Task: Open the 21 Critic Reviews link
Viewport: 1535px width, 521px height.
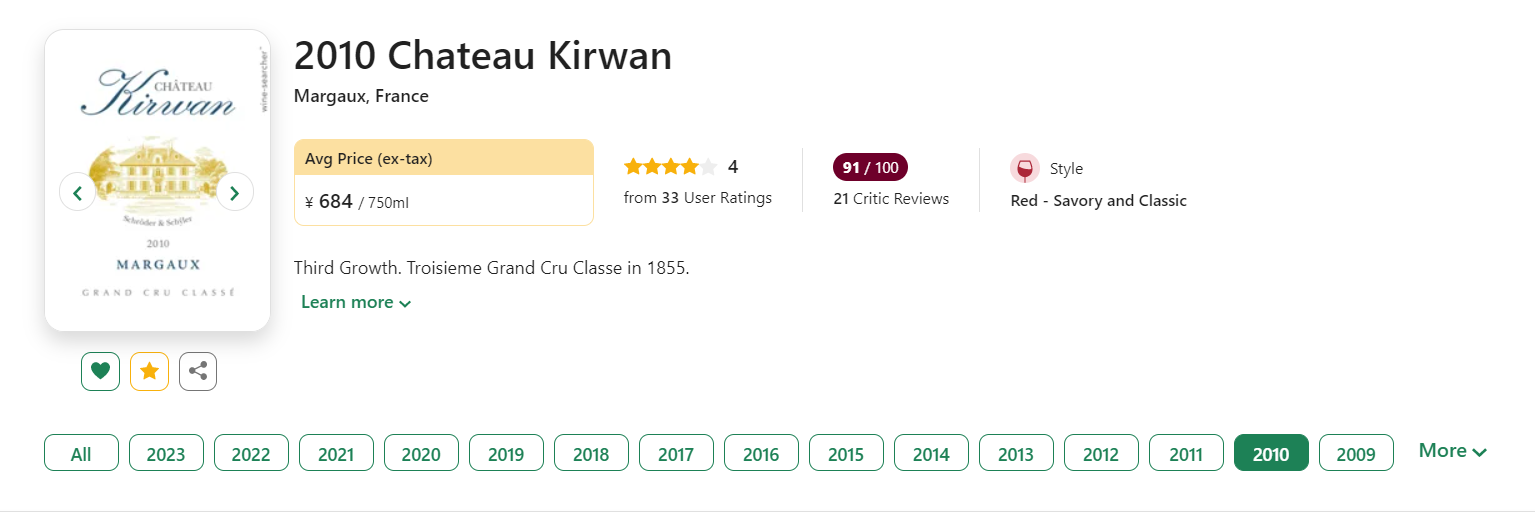Action: click(891, 198)
